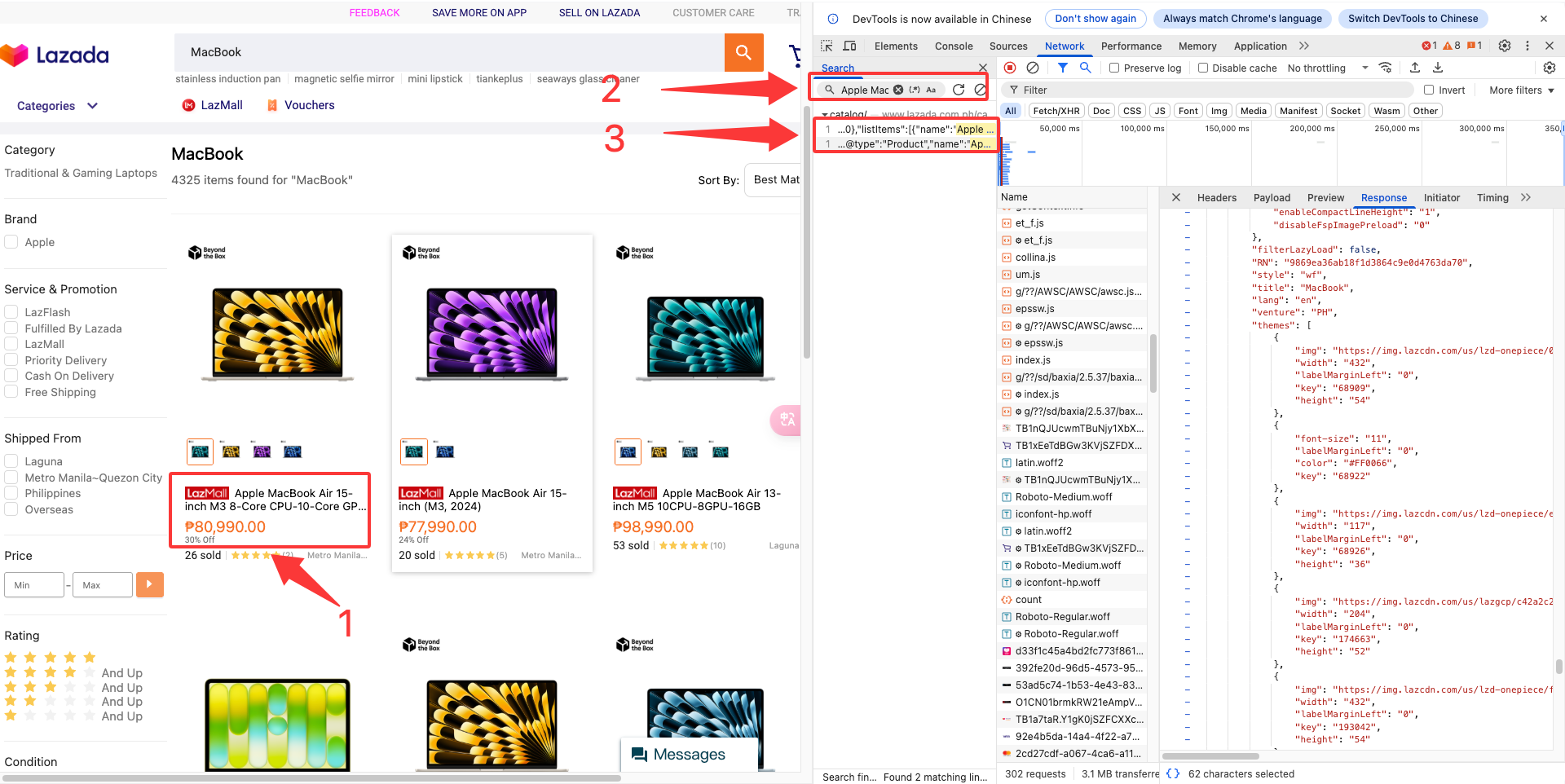Viewport: 1565px width, 784px height.
Task: Check the Invert filter checkbox
Action: pyautogui.click(x=1429, y=90)
